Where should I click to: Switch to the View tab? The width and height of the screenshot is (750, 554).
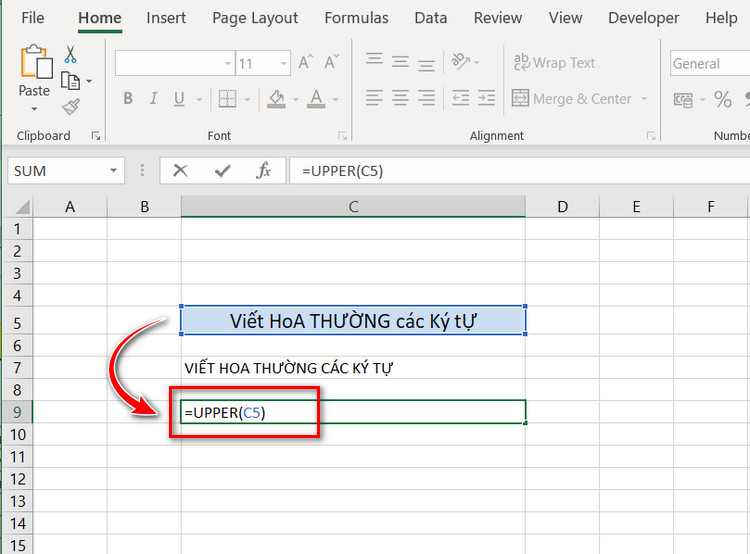(x=565, y=18)
